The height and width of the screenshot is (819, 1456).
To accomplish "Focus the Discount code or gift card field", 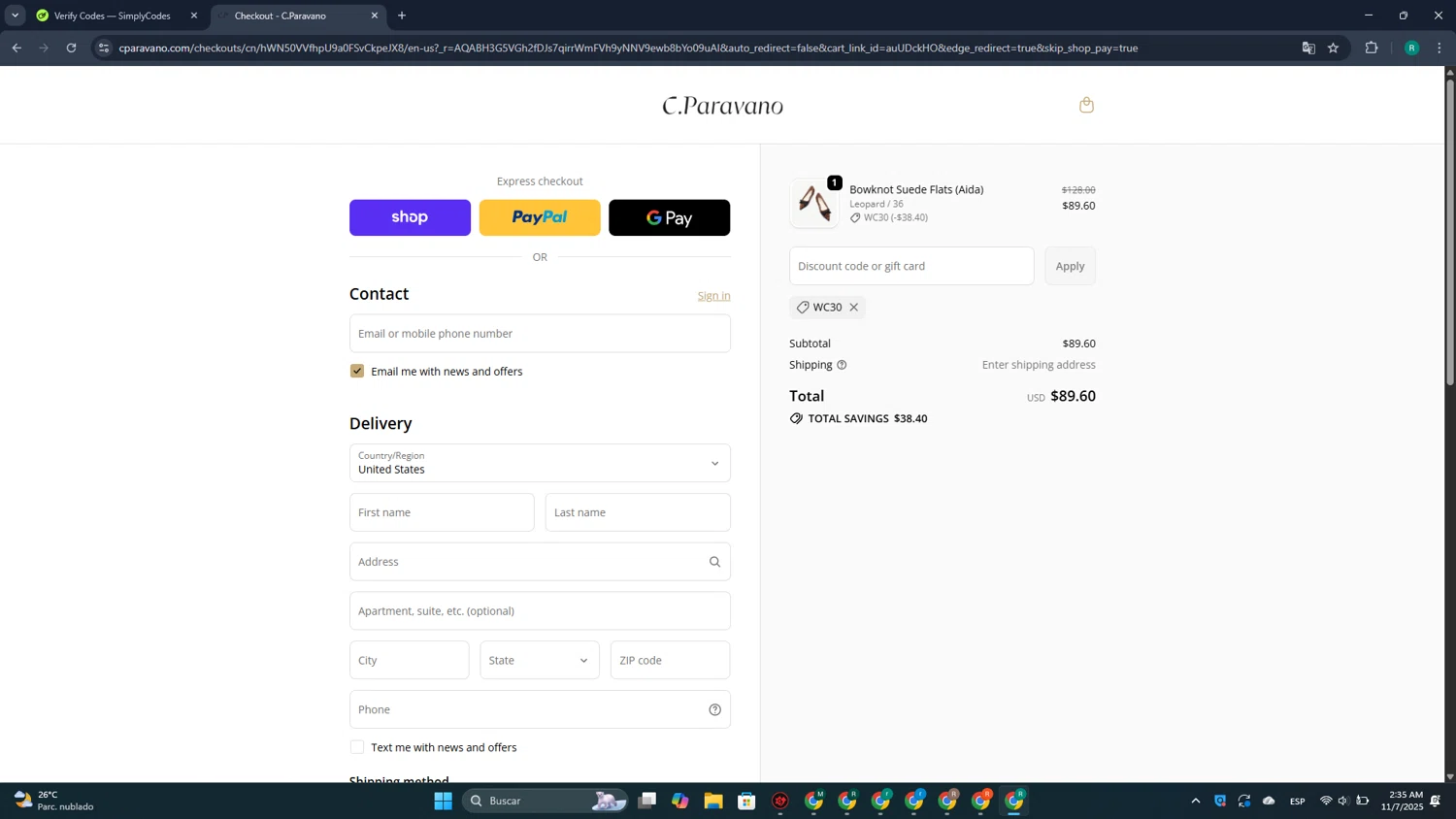I will (911, 266).
